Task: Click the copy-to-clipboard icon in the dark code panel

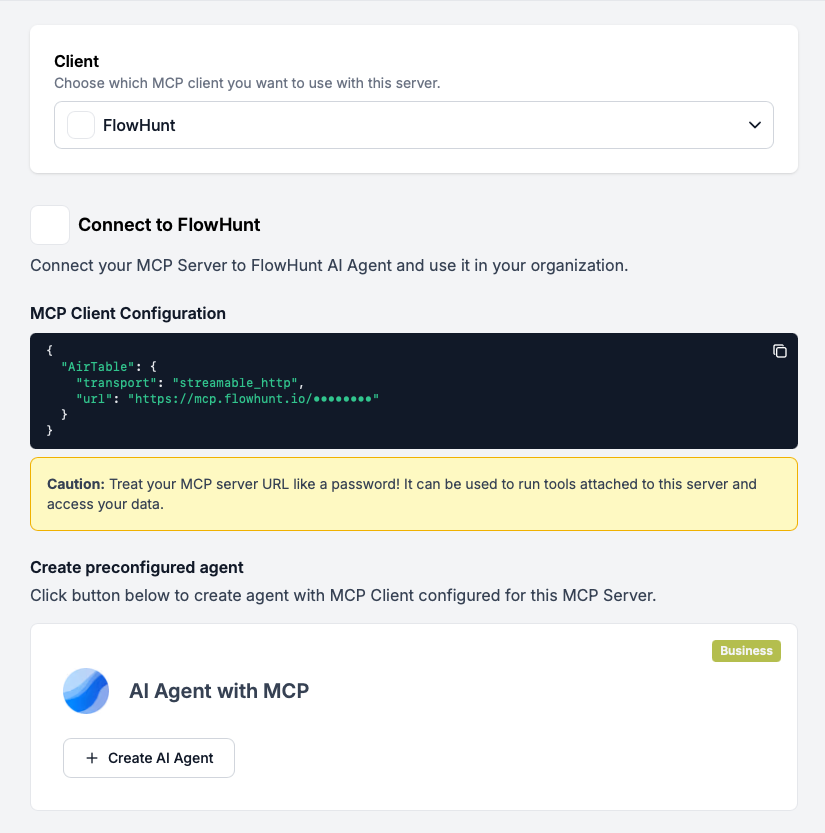Action: coord(780,352)
